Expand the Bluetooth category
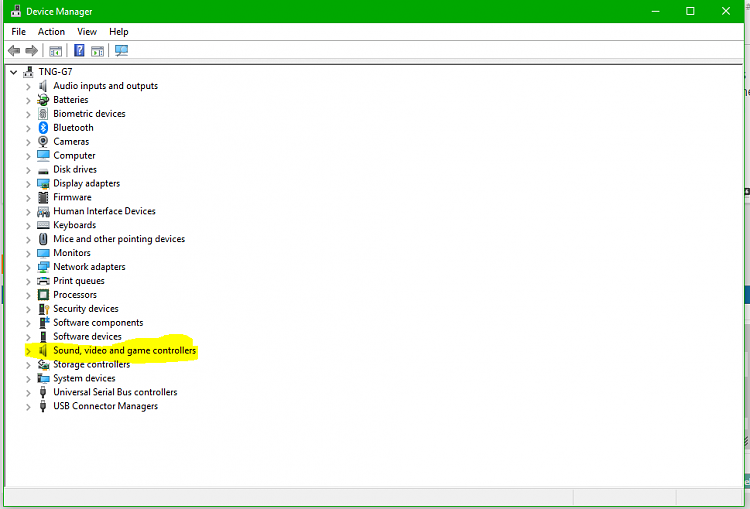 click(28, 128)
